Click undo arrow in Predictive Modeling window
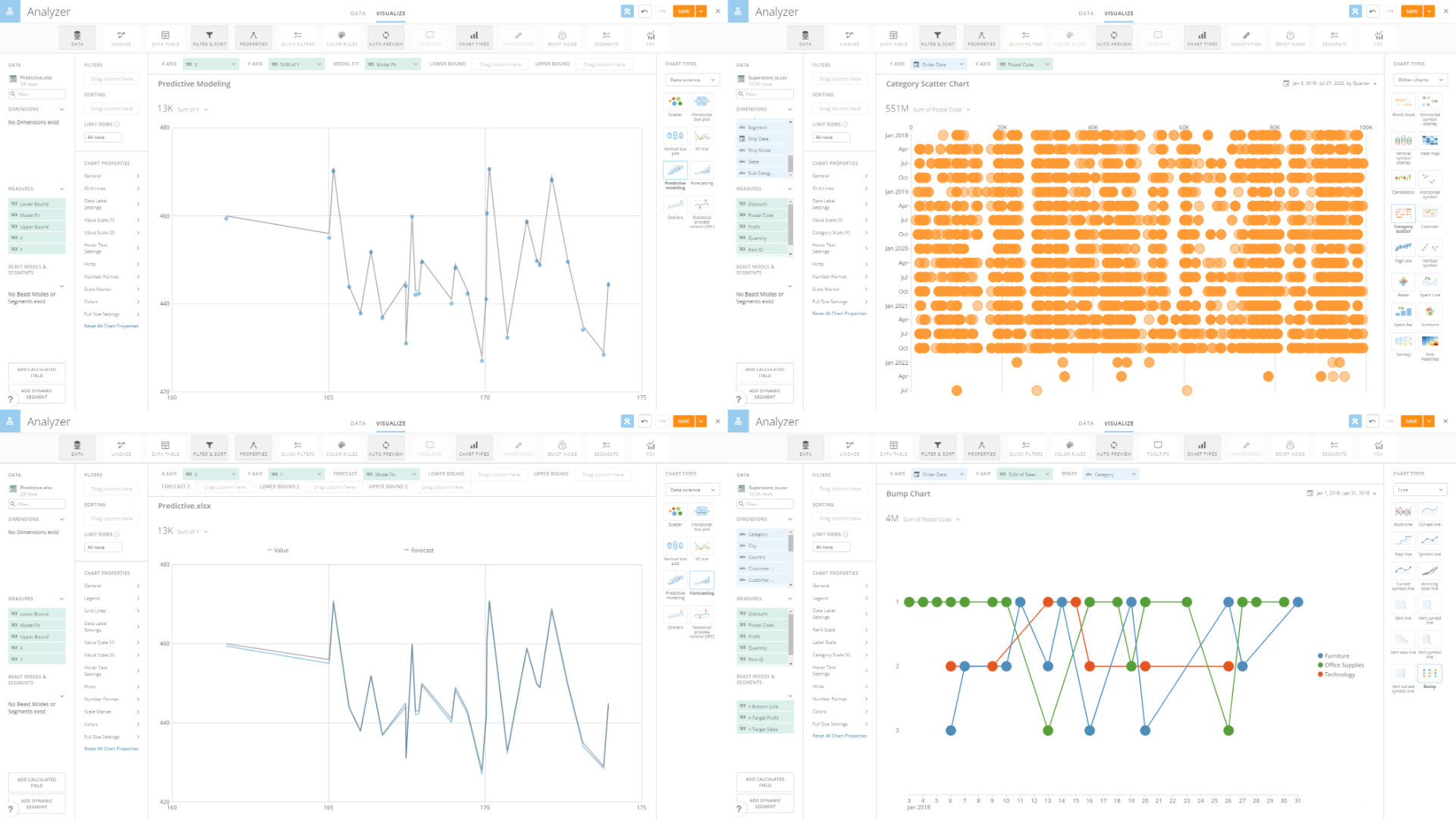This screenshot has height=820, width=1456. (x=645, y=11)
